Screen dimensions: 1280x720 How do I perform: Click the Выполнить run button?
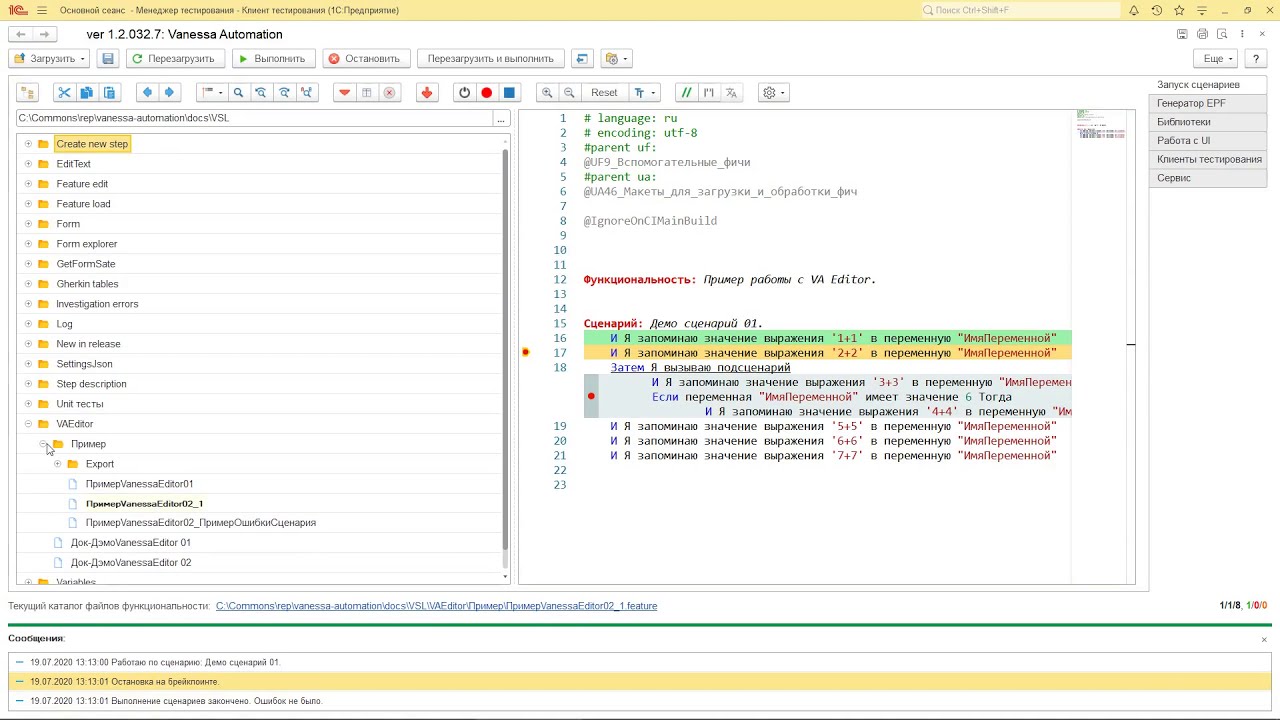pos(272,59)
